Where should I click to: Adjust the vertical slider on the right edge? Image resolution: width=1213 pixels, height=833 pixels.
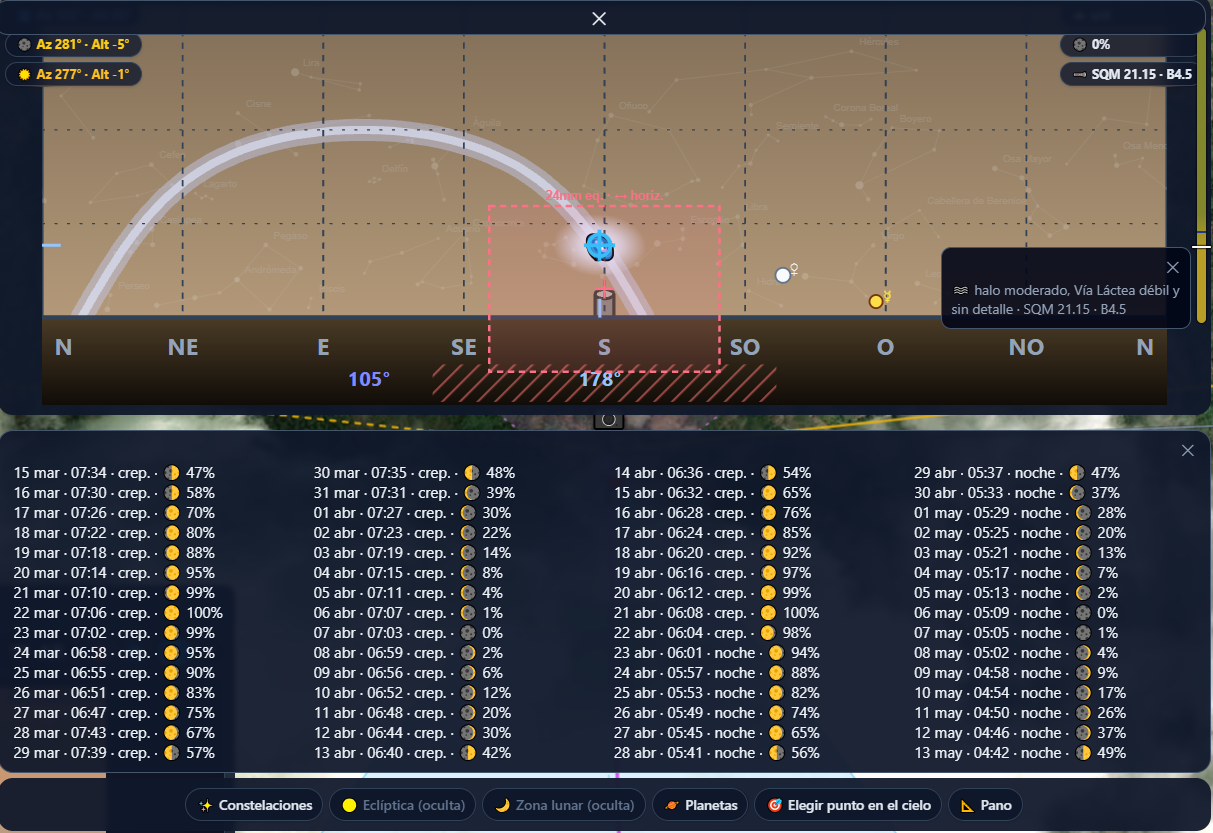tap(1201, 246)
